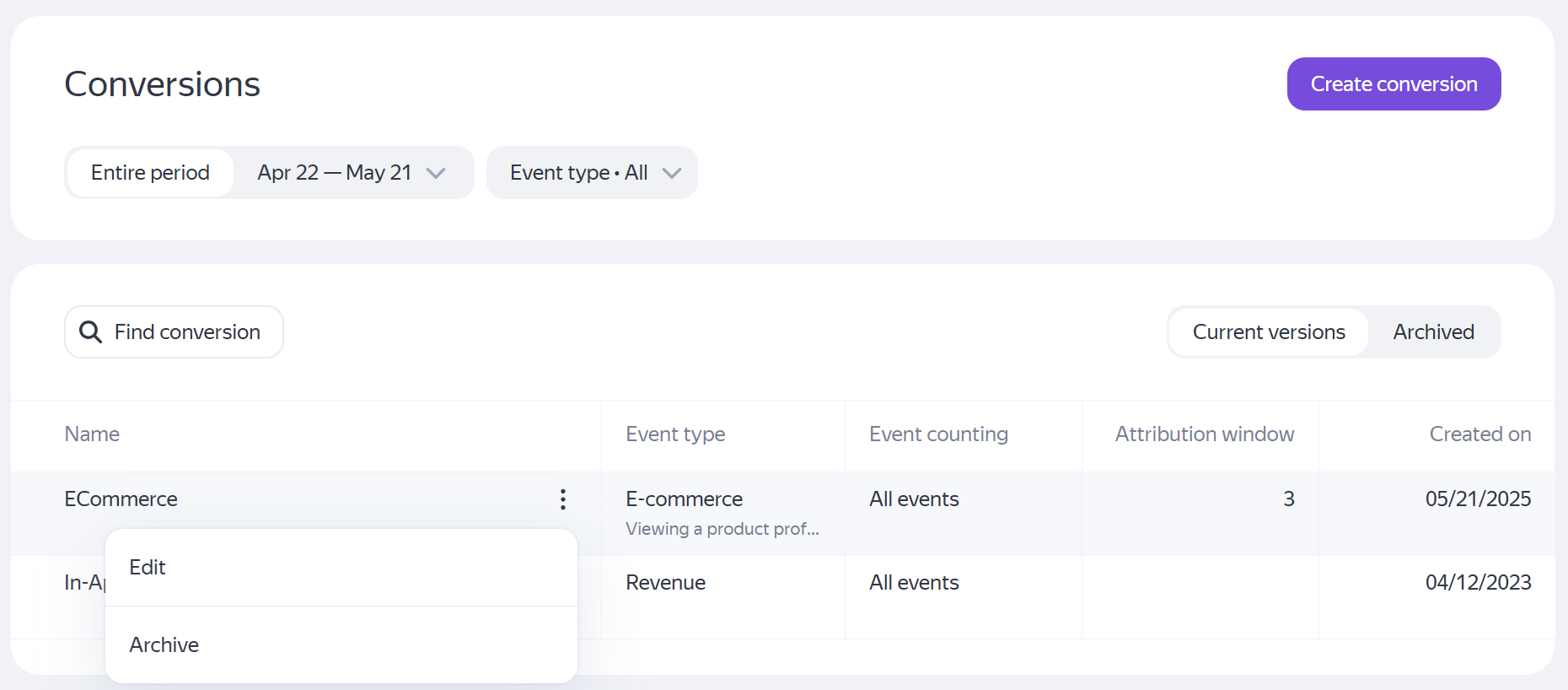
Task: Focus the Find conversion search field
Action: 187,332
